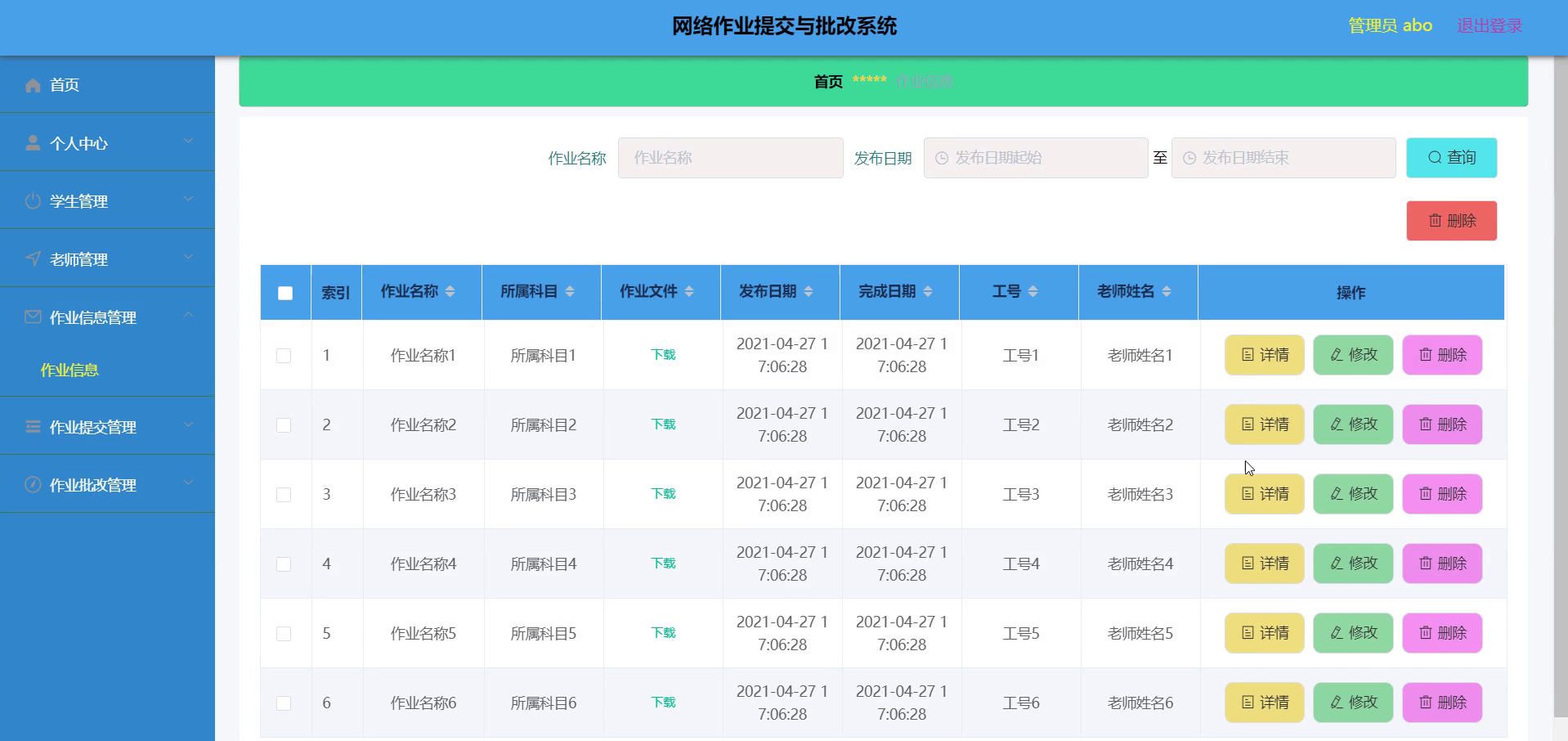Expand 个人中心 menu chevron
Screen dimensions: 1568x741
(189, 141)
